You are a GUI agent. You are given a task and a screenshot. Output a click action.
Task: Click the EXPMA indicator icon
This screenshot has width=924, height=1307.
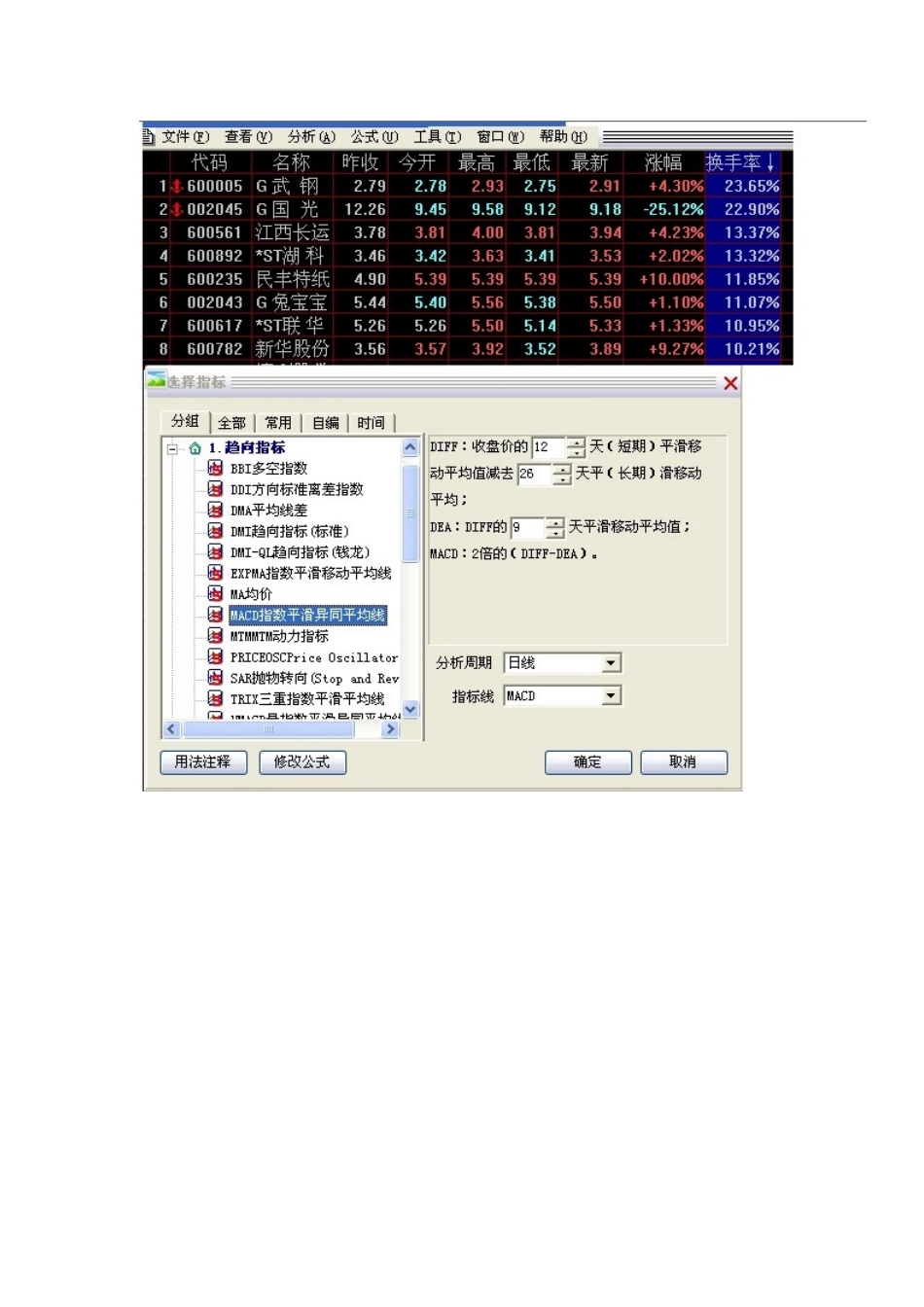pyautogui.click(x=215, y=573)
